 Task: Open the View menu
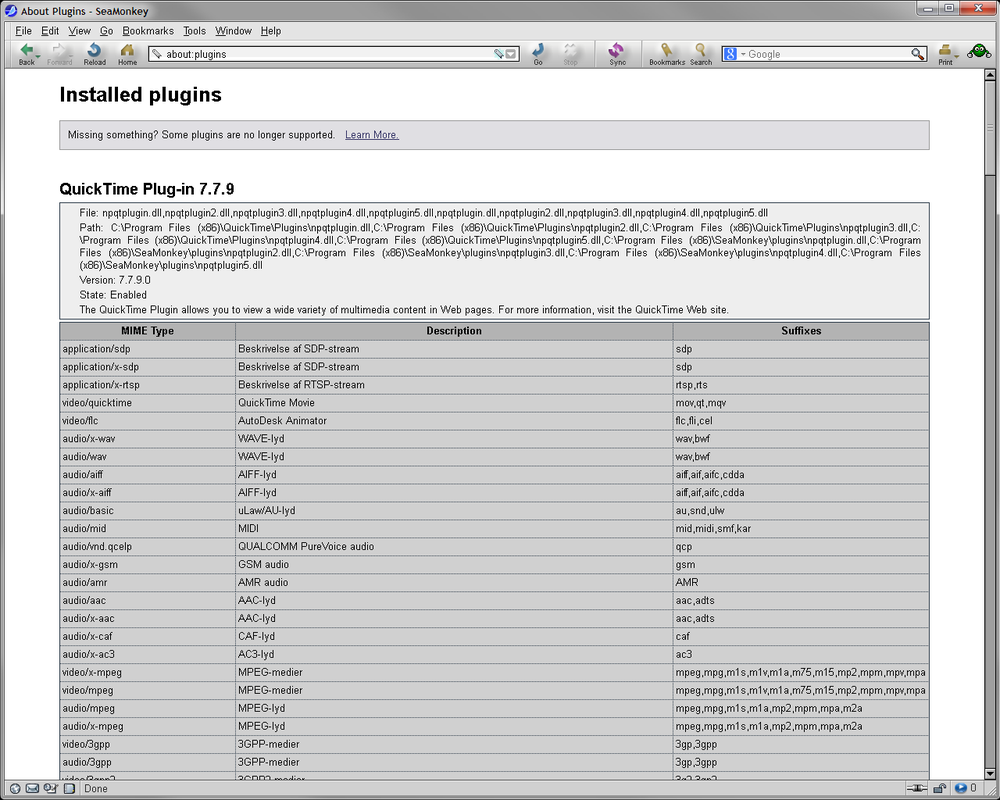click(79, 31)
